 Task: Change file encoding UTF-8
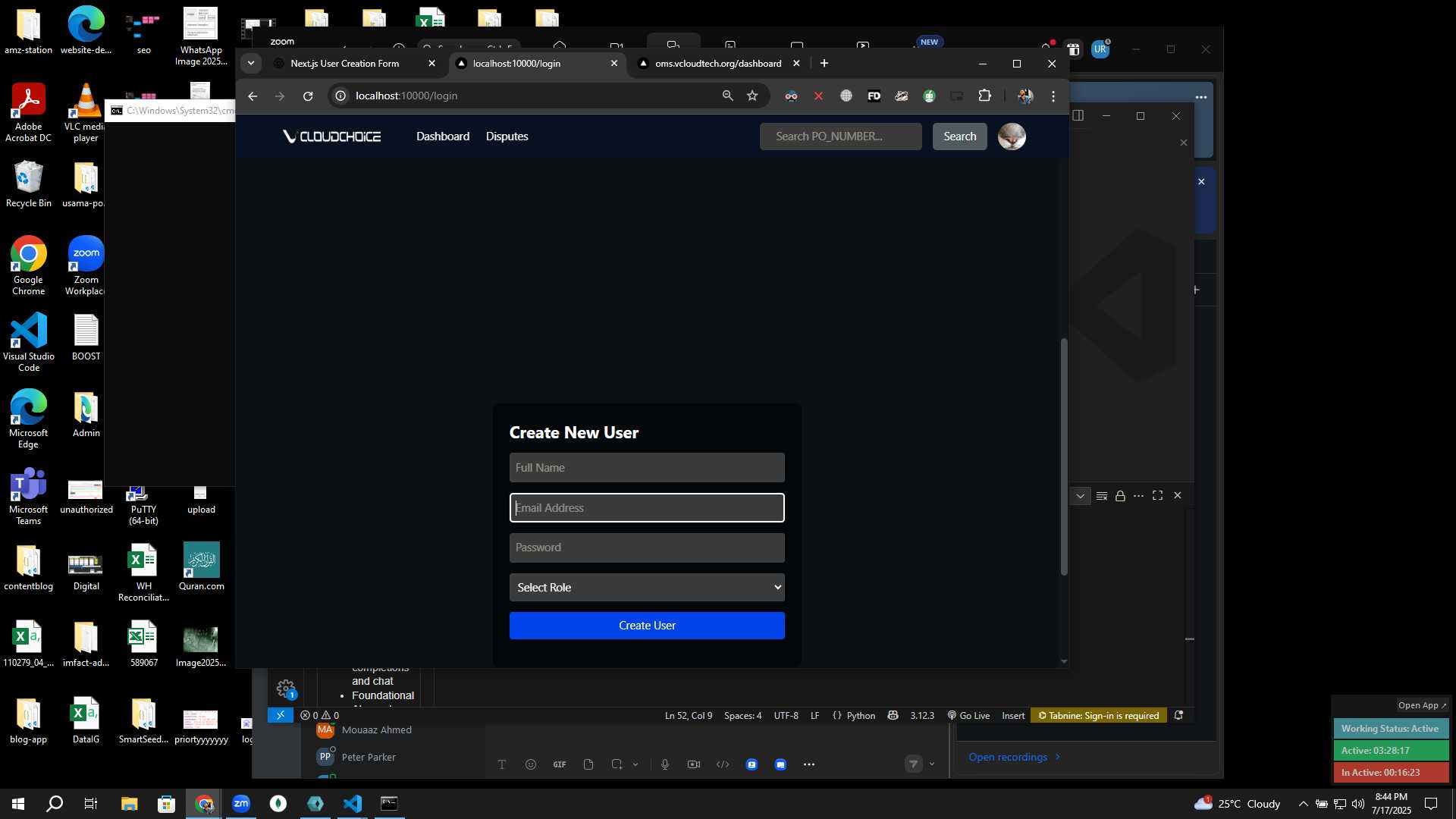pyautogui.click(x=786, y=715)
